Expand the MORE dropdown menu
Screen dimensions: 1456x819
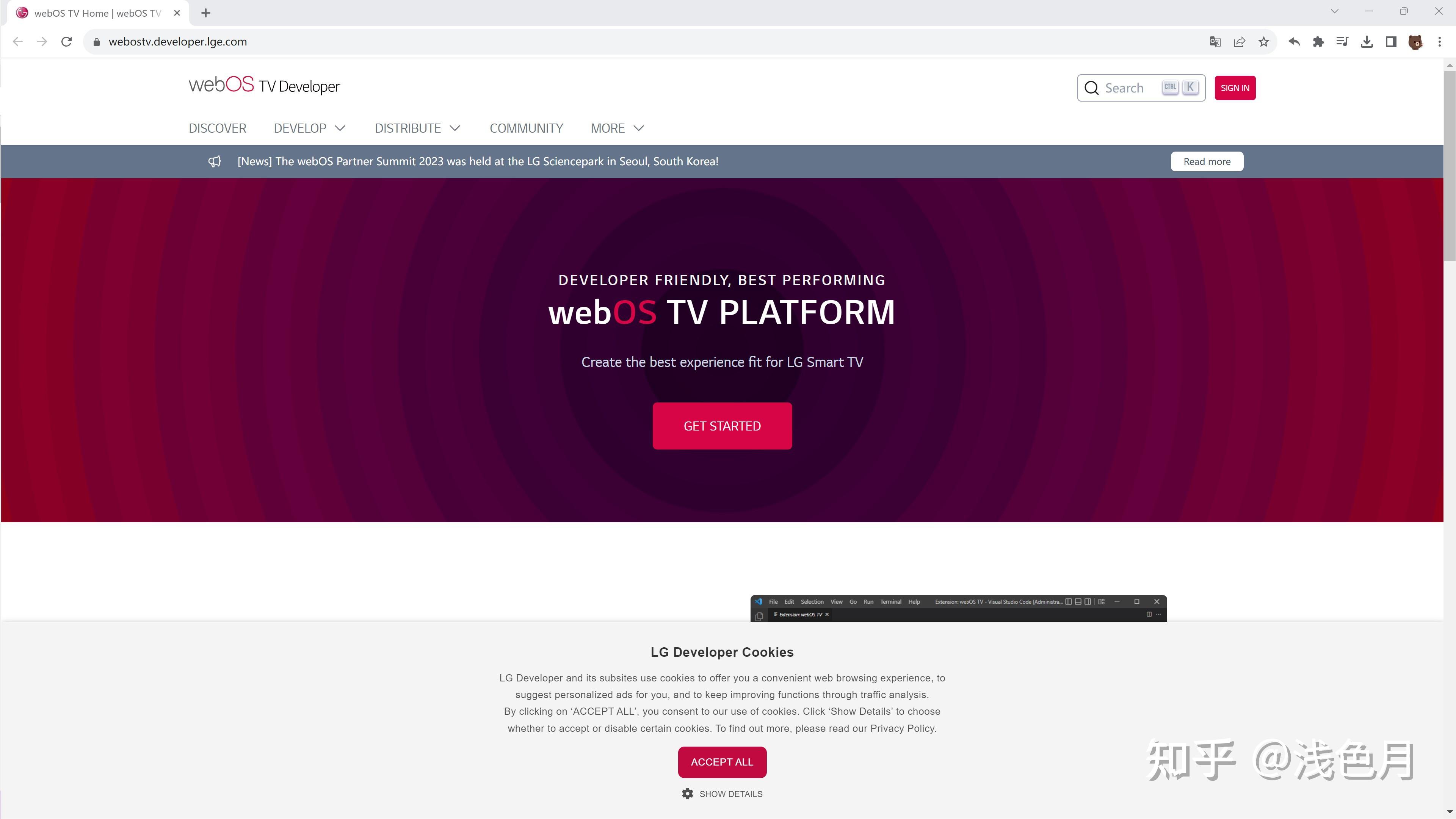617,128
